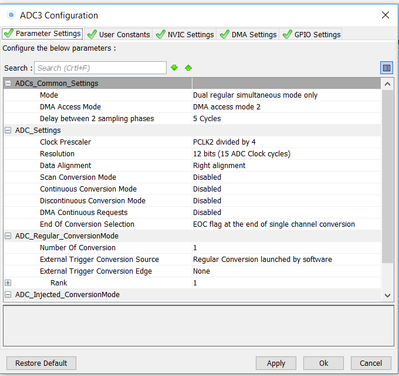Viewport: 399px width, 376px height.
Task: Collapse the ADC_Injected_ConversionMode group
Action: click(x=8, y=295)
